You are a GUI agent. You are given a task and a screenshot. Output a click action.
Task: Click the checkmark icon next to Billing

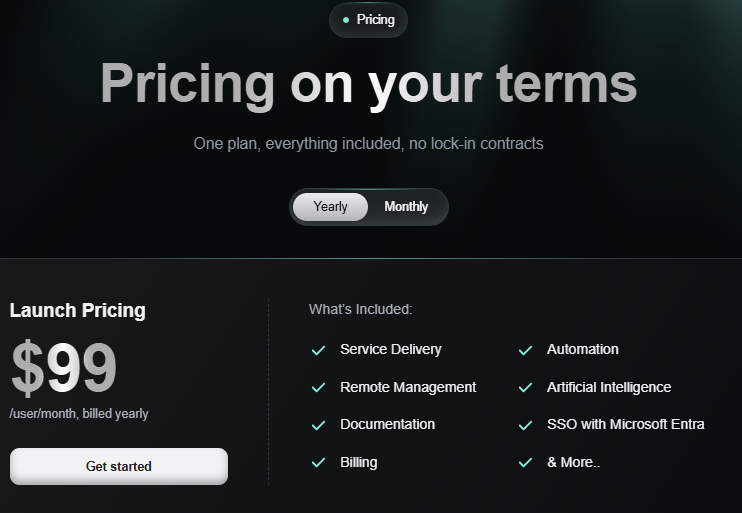point(319,463)
